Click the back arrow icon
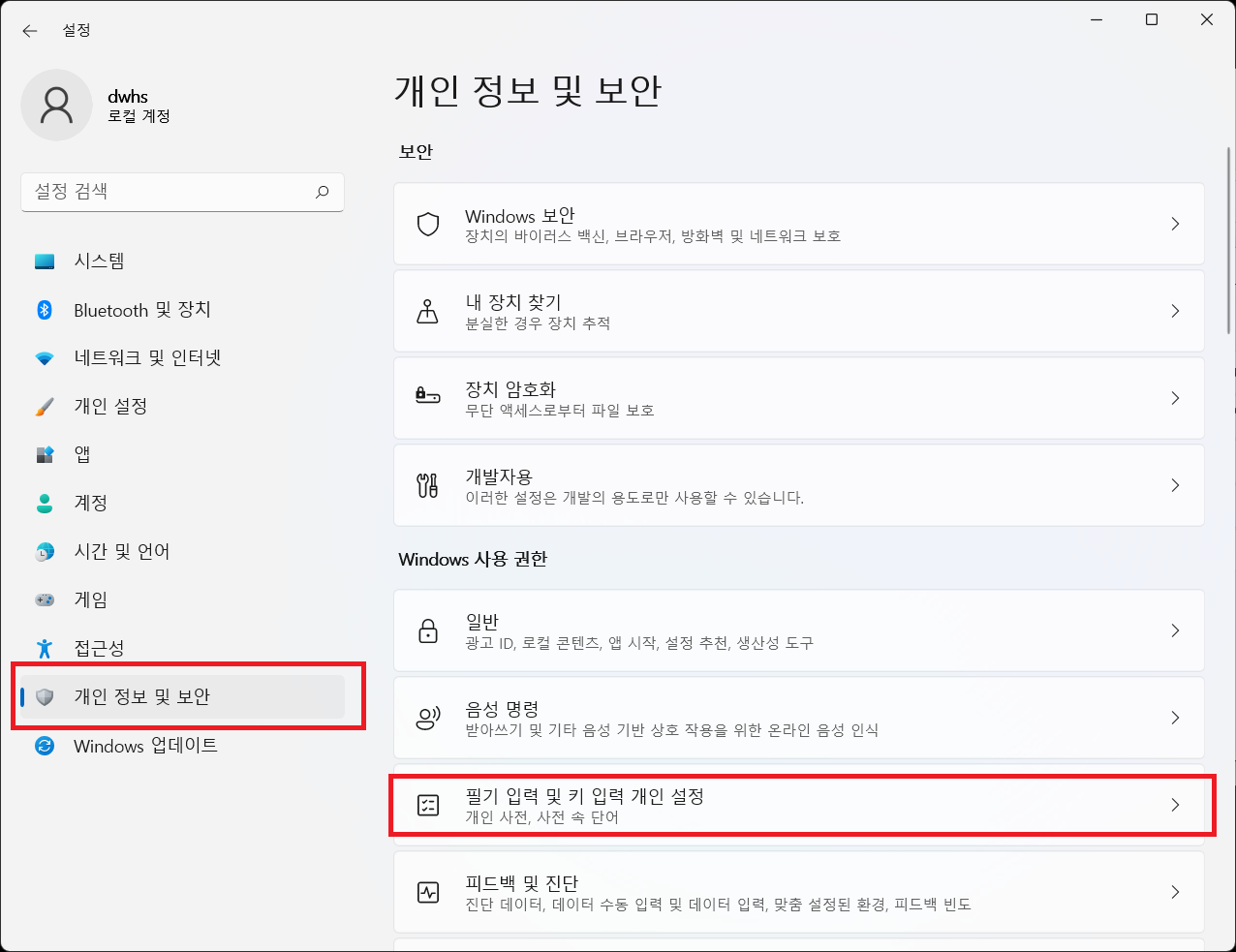 point(30,31)
